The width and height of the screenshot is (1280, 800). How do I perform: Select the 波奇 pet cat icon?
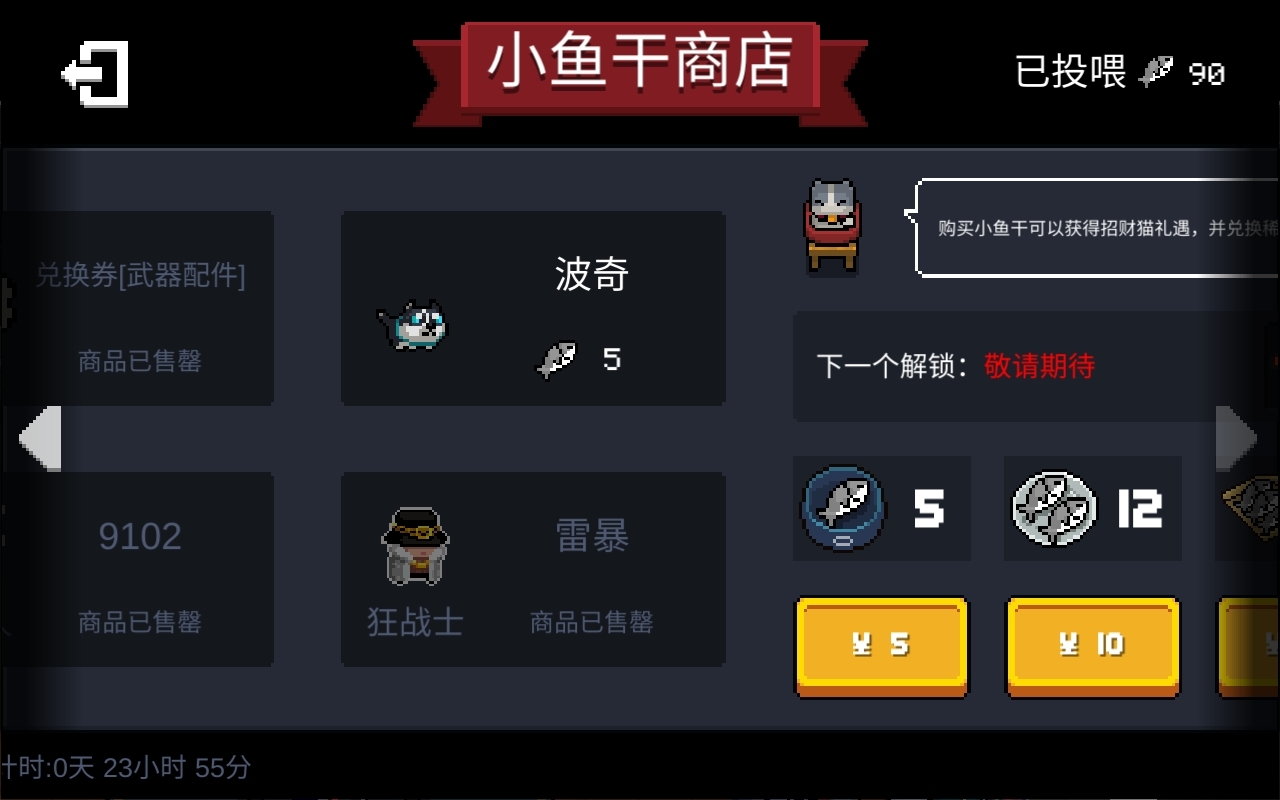tap(412, 325)
